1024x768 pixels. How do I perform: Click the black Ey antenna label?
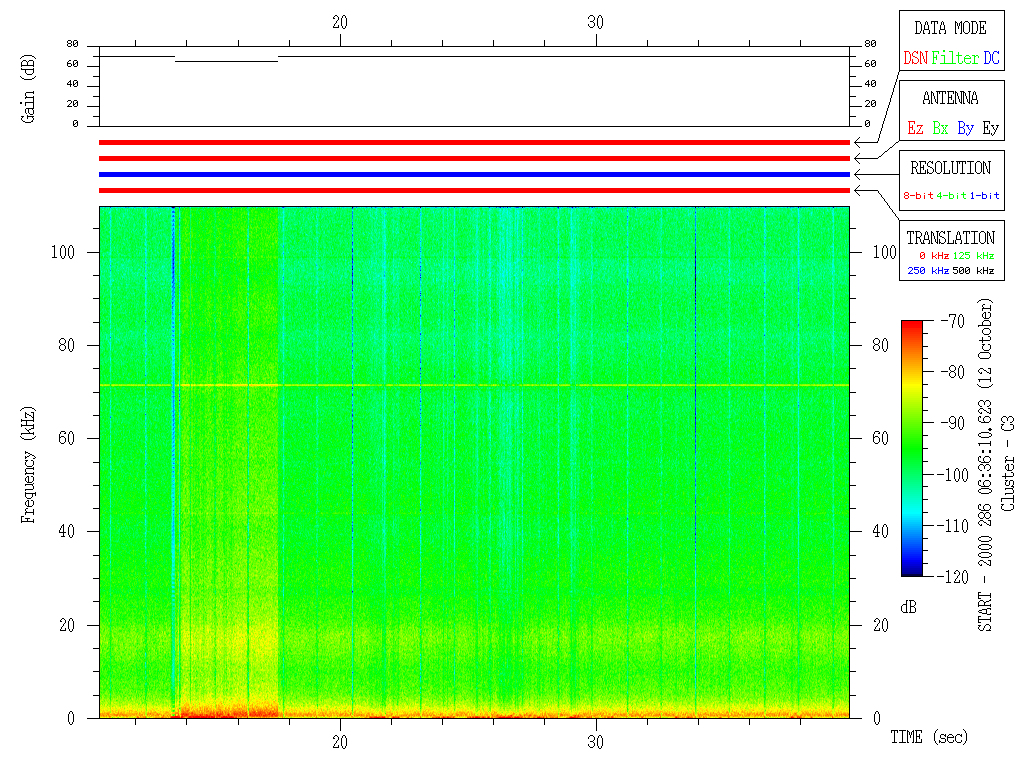click(990, 129)
